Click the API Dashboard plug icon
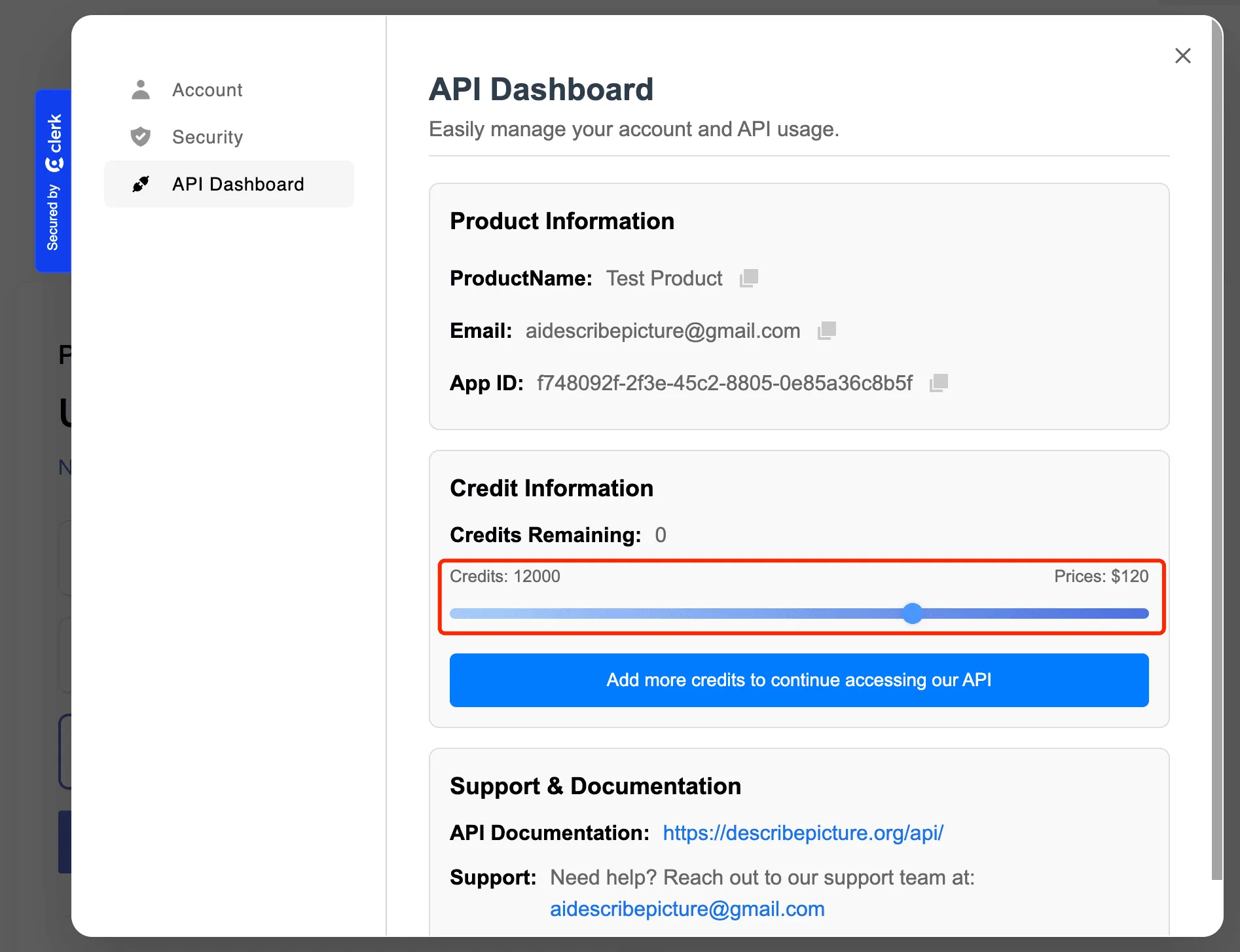1240x952 pixels. (141, 184)
